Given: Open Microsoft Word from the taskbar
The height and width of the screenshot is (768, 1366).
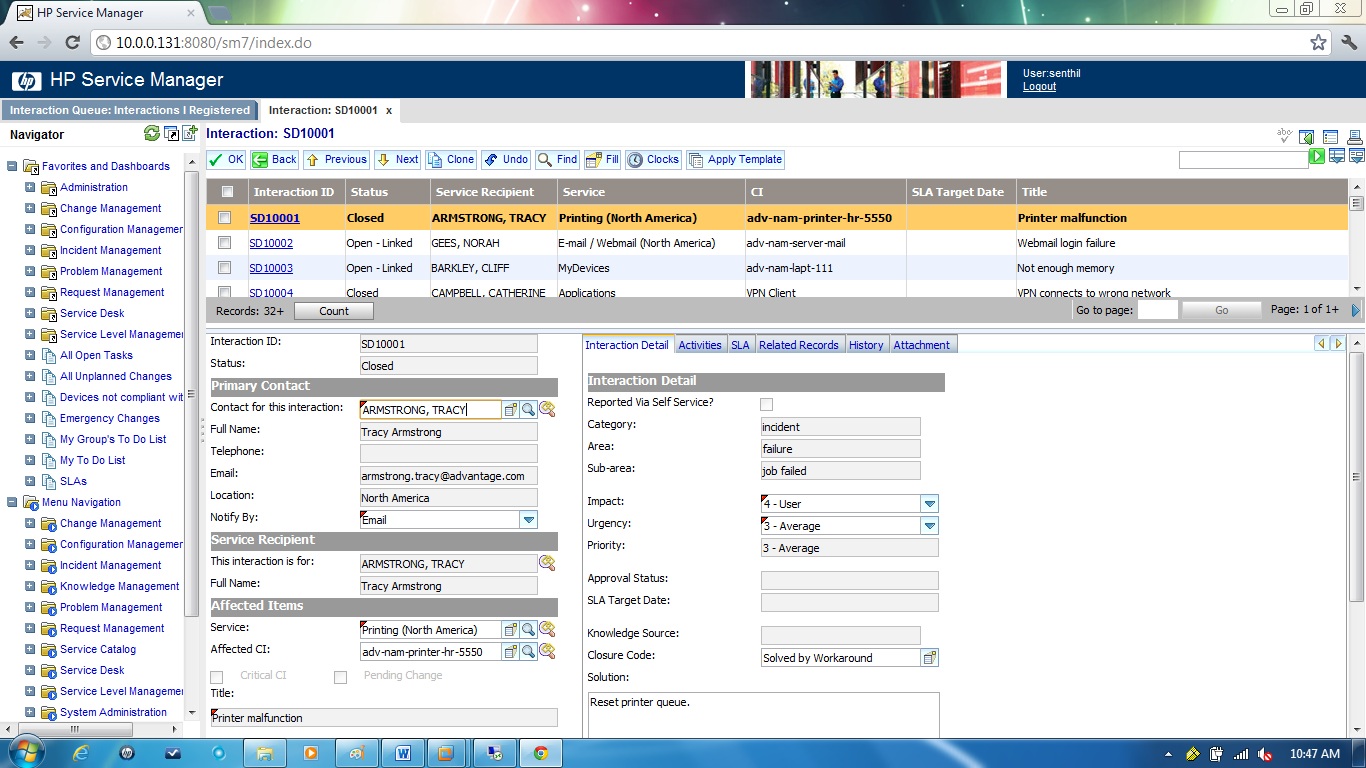Looking at the screenshot, I should [x=403, y=753].
